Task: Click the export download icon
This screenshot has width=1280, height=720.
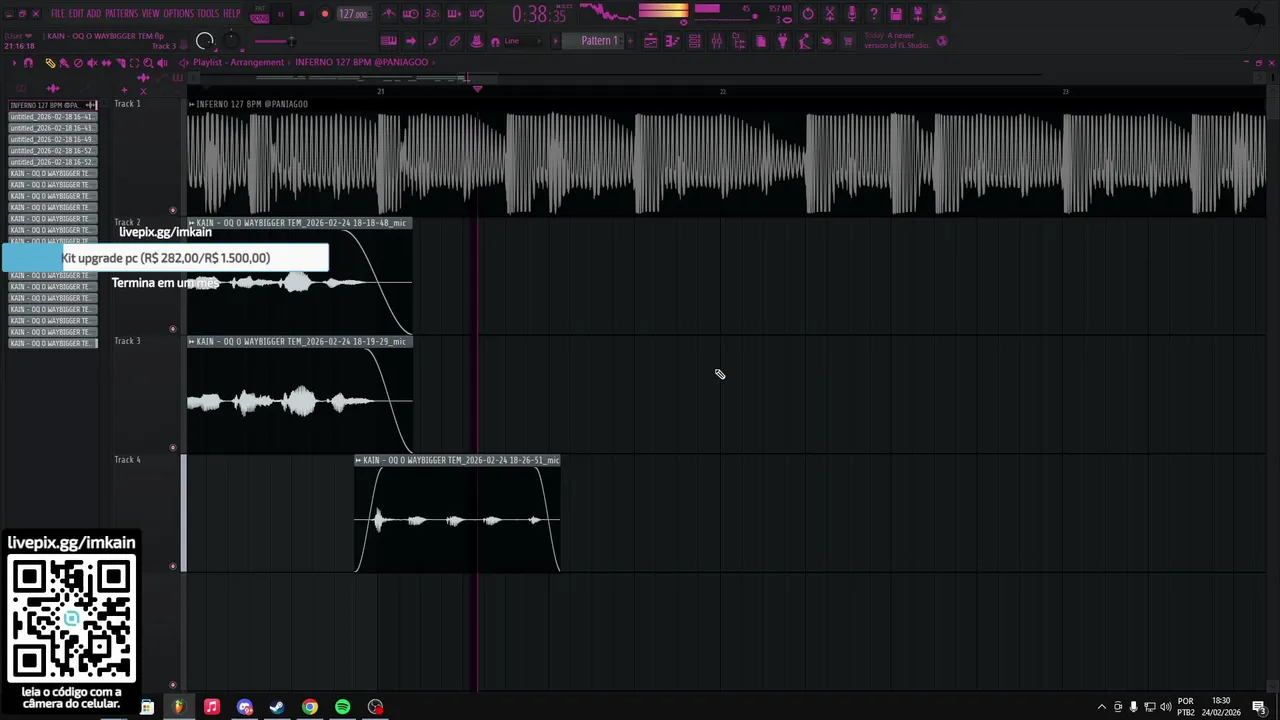Action: pyautogui.click(x=940, y=14)
